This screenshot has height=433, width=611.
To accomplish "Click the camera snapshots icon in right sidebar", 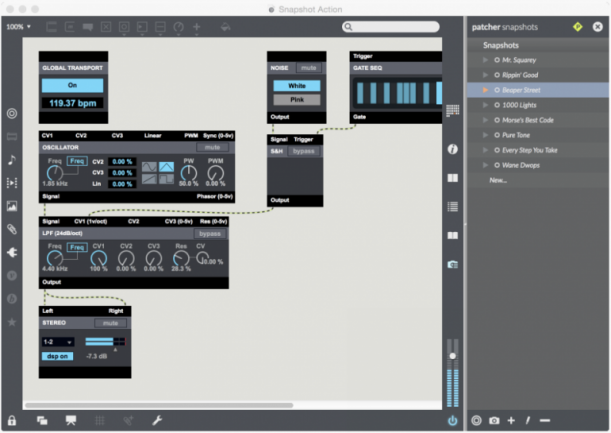I will (x=452, y=264).
